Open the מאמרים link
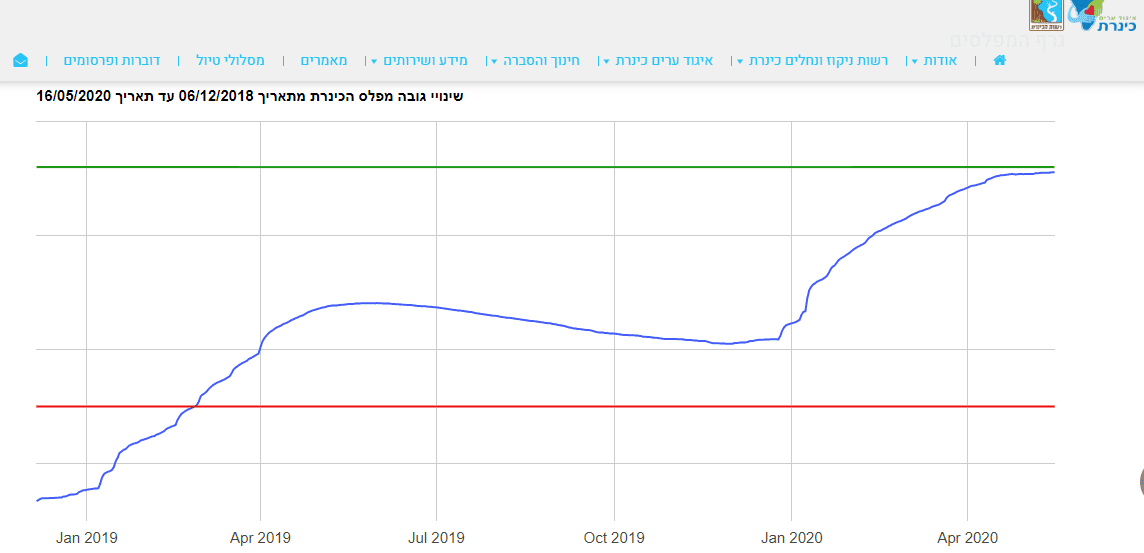The image size is (1144, 553). pyautogui.click(x=324, y=60)
